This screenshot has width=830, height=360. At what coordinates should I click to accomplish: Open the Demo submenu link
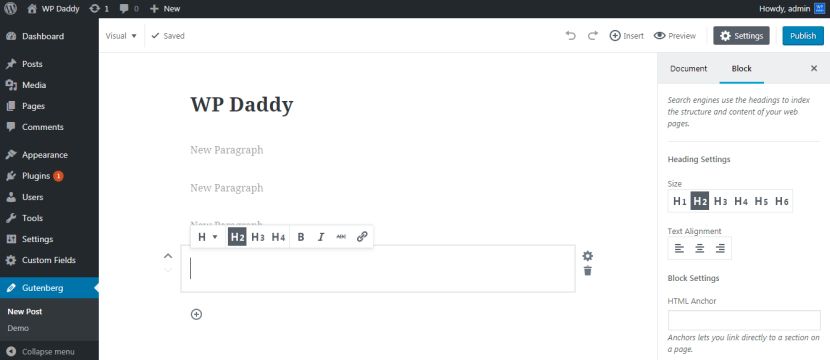coord(18,328)
